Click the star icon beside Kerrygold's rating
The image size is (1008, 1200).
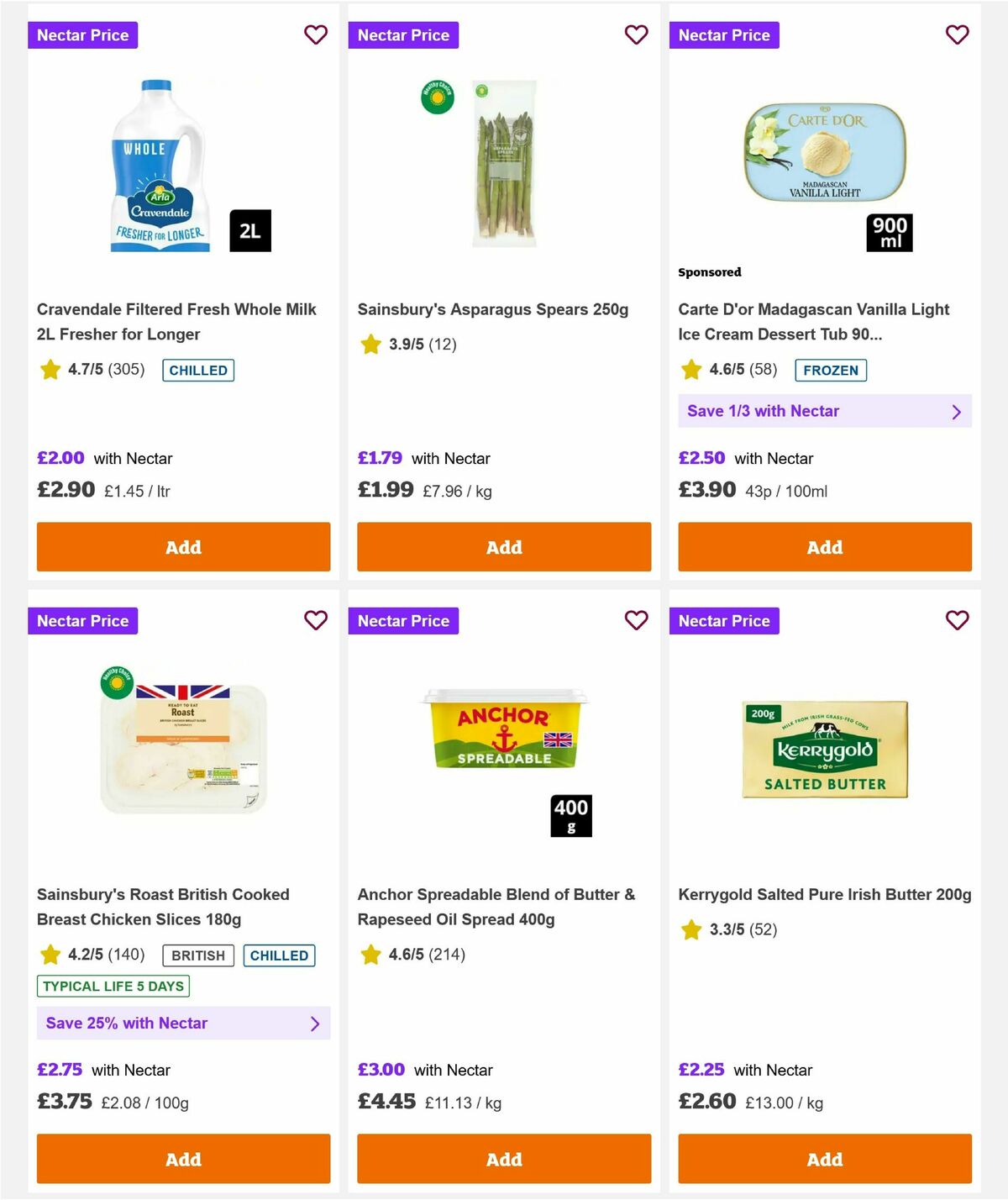coord(691,930)
